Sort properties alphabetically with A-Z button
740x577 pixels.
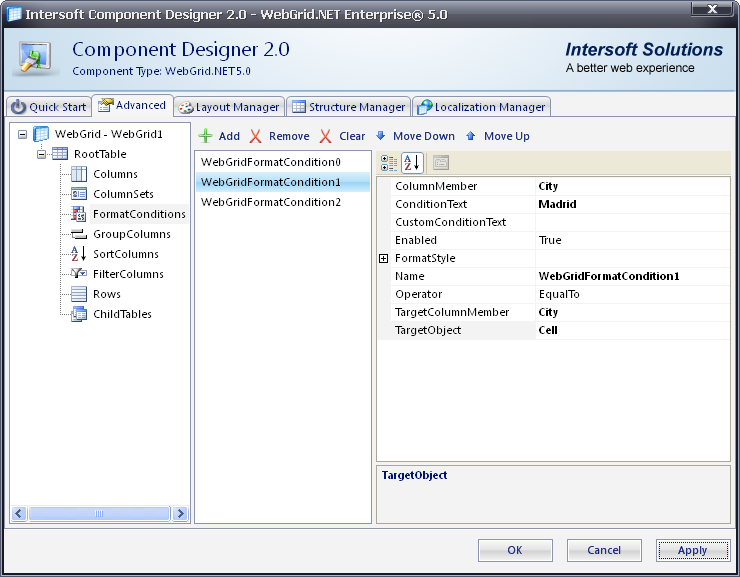412,163
